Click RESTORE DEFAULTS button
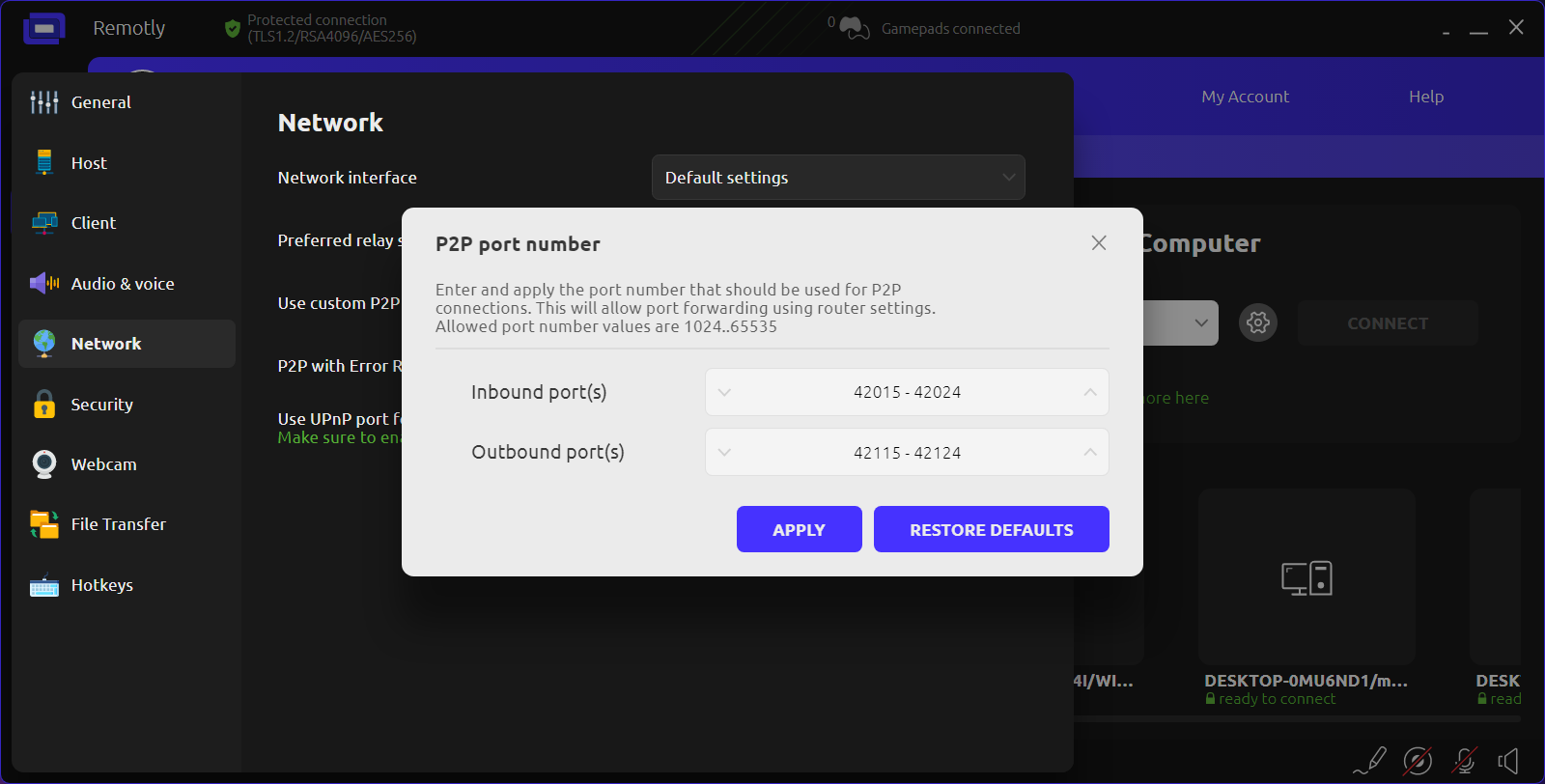The image size is (1545, 784). (x=991, y=529)
